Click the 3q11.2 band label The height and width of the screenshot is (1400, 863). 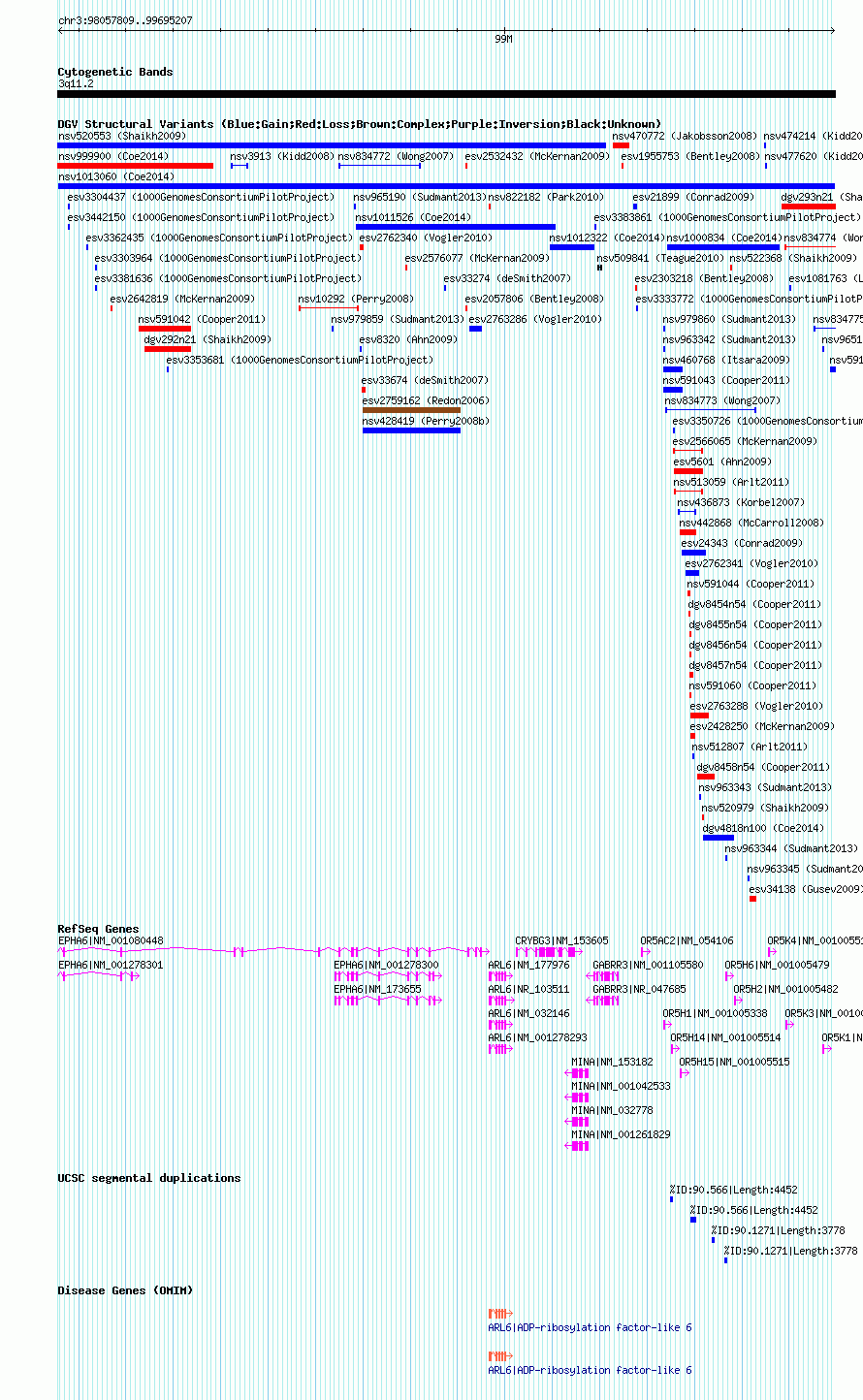tap(76, 83)
